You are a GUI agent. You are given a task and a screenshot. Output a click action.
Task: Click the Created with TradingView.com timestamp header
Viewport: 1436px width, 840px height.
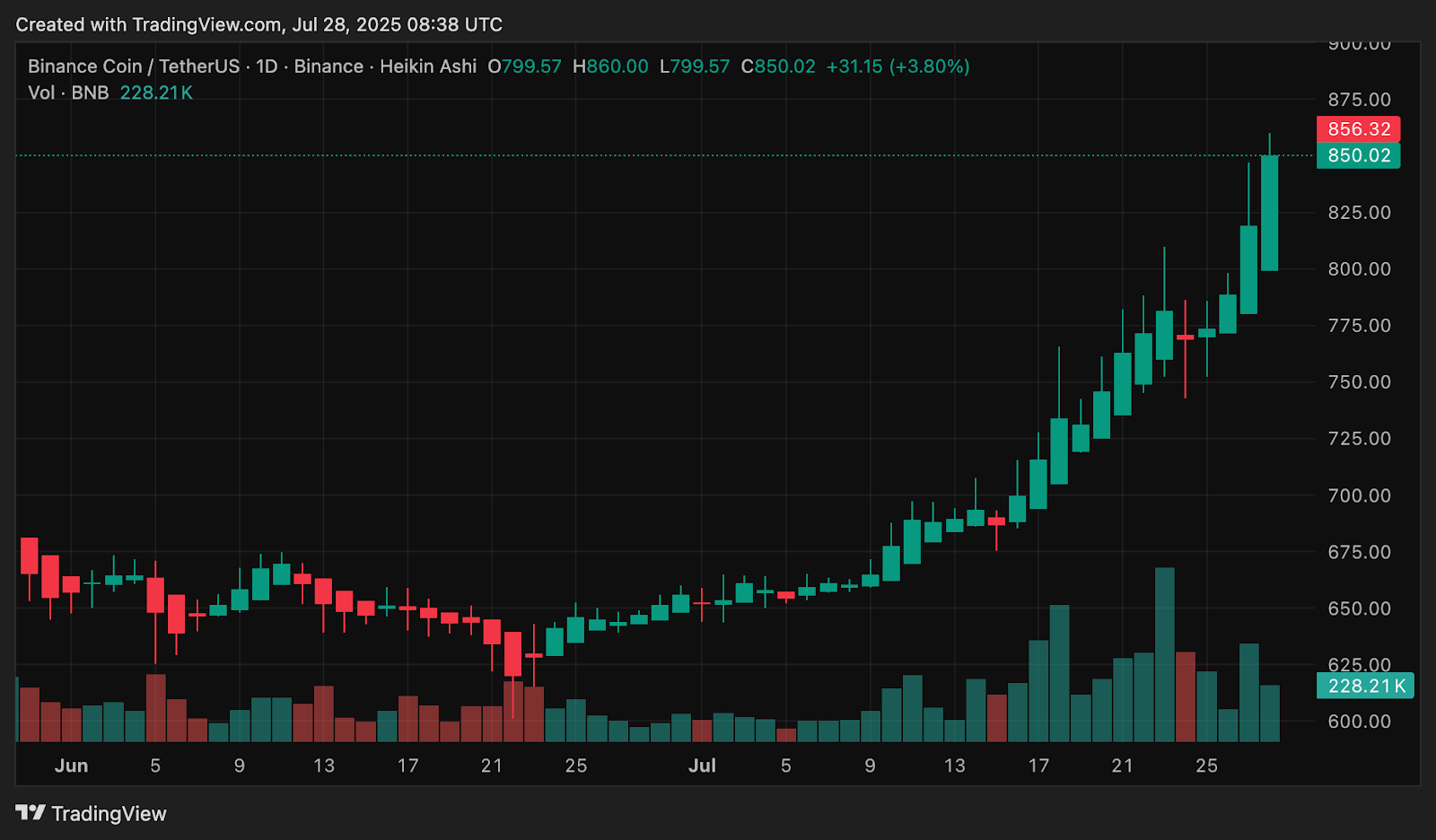click(x=259, y=24)
